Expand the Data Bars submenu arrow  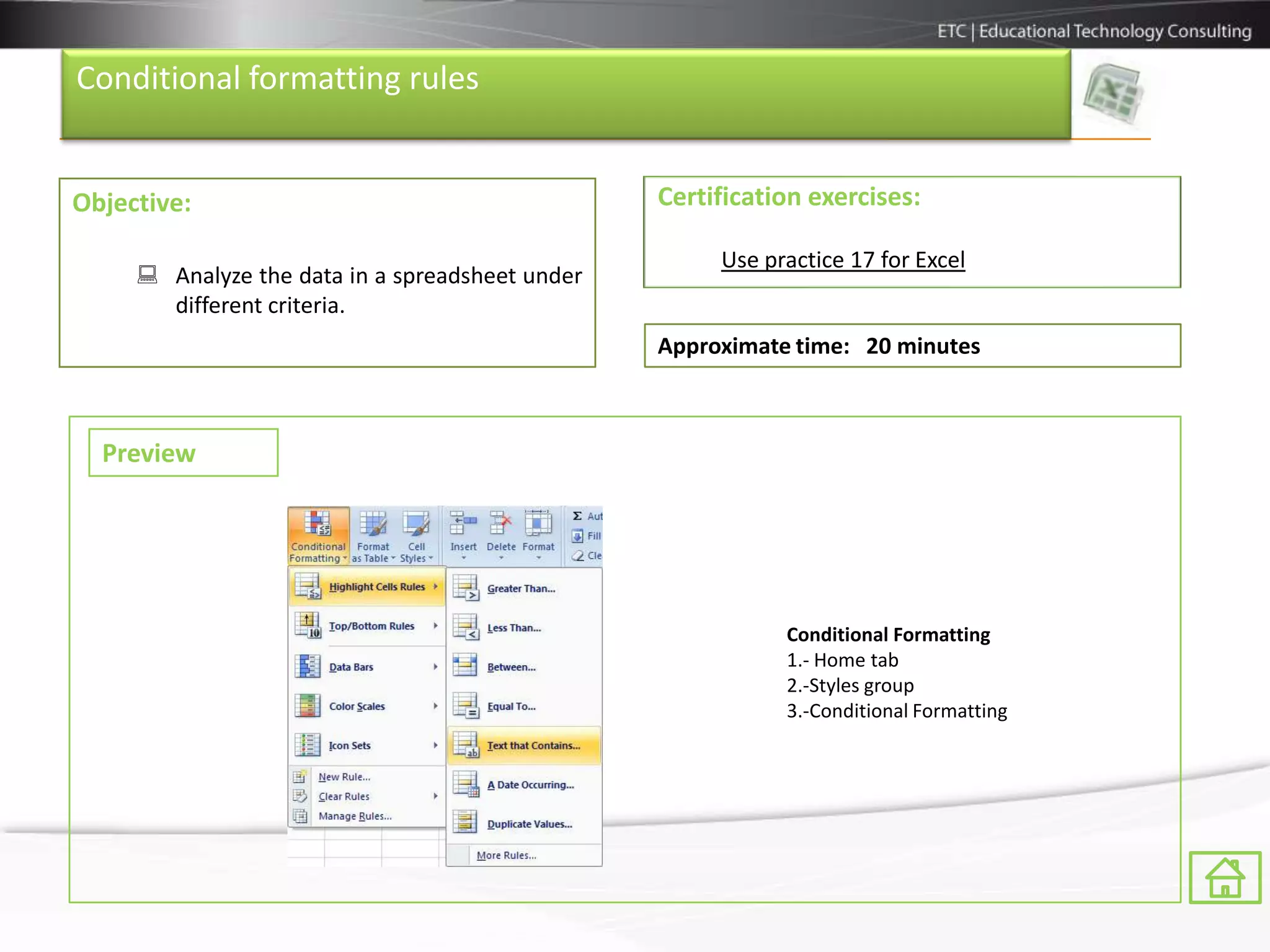pyautogui.click(x=435, y=667)
